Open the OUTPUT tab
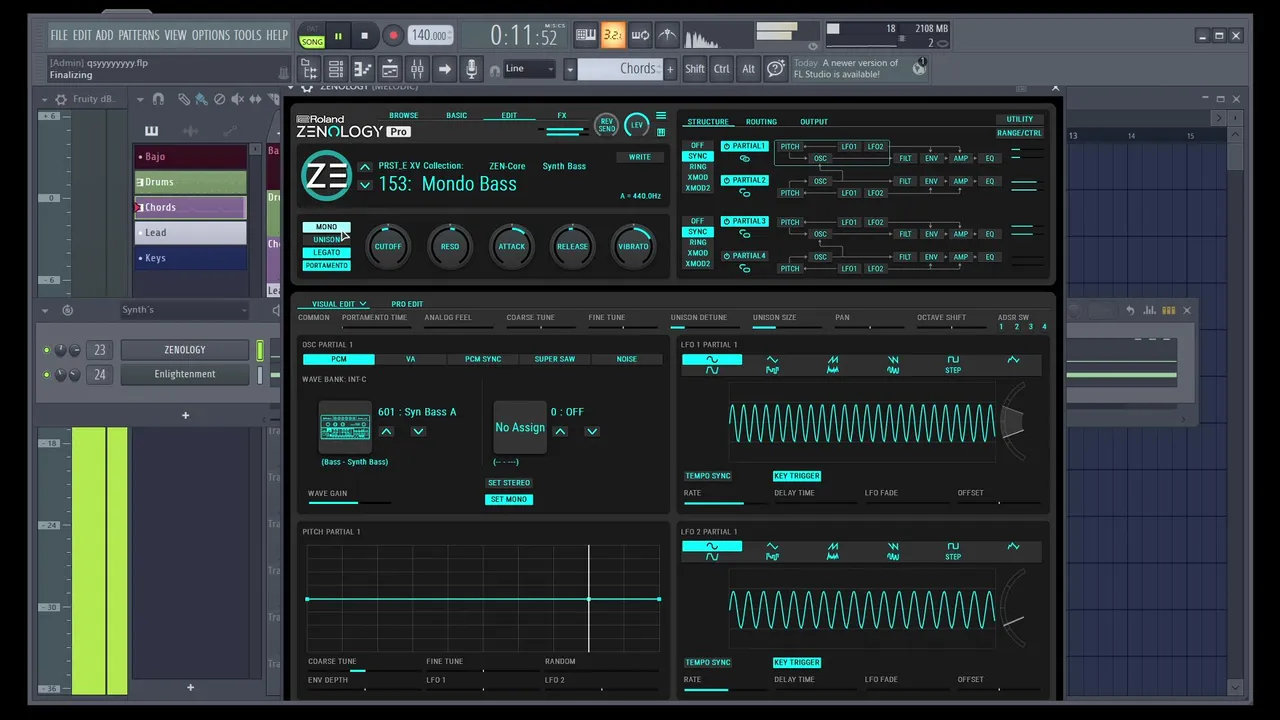1280x720 pixels. tap(814, 122)
